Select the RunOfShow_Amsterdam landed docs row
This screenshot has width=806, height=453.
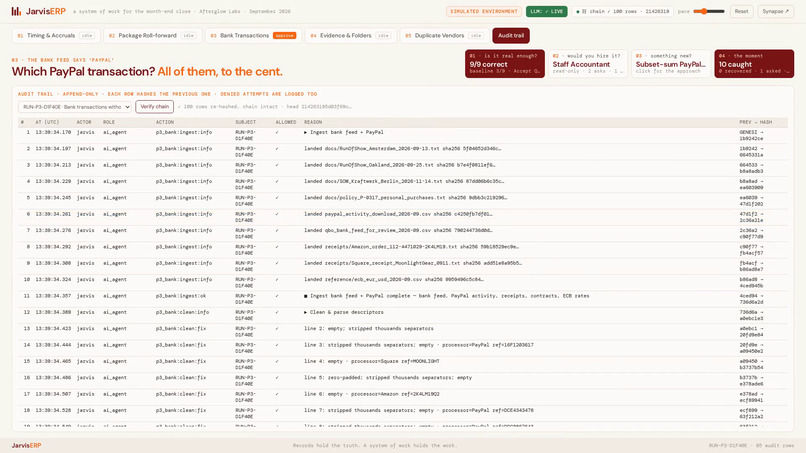pyautogui.click(x=403, y=152)
